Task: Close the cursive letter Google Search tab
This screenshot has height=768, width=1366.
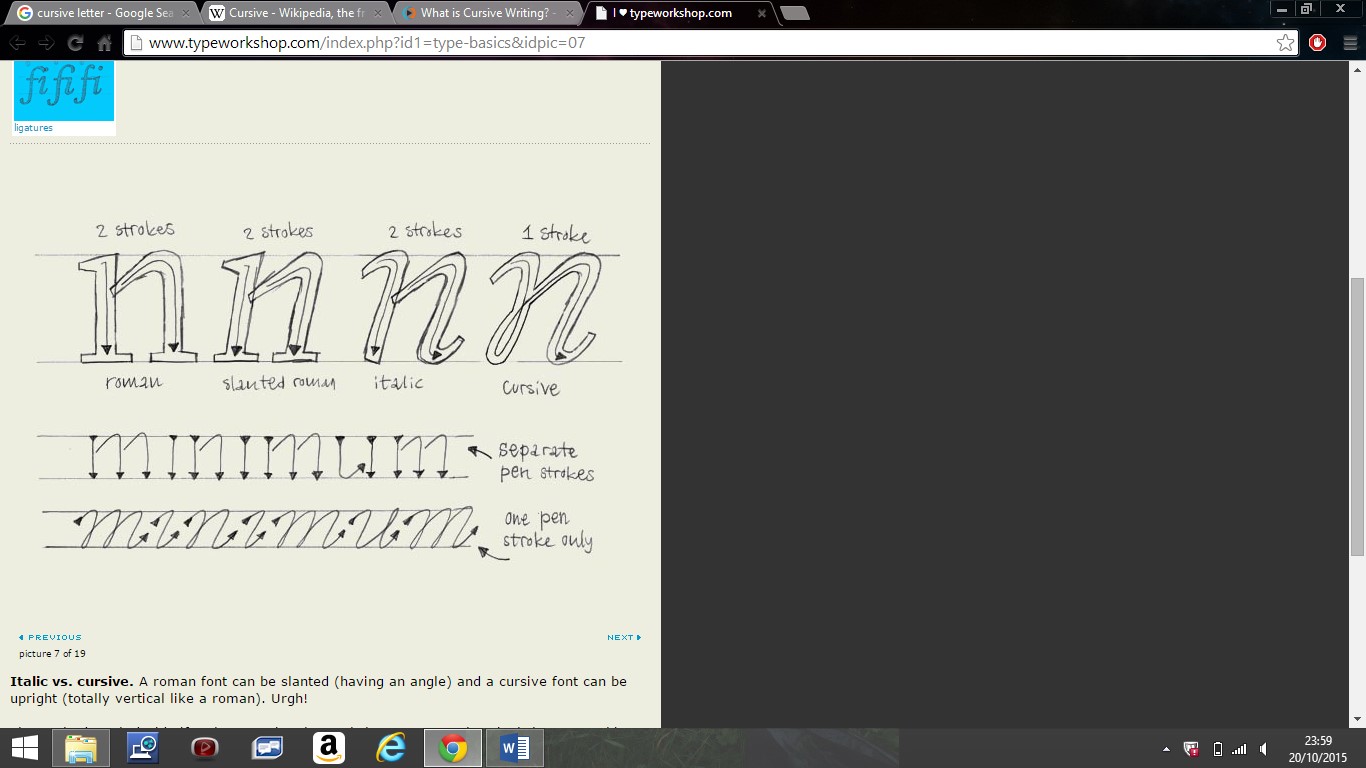Action: [x=185, y=14]
